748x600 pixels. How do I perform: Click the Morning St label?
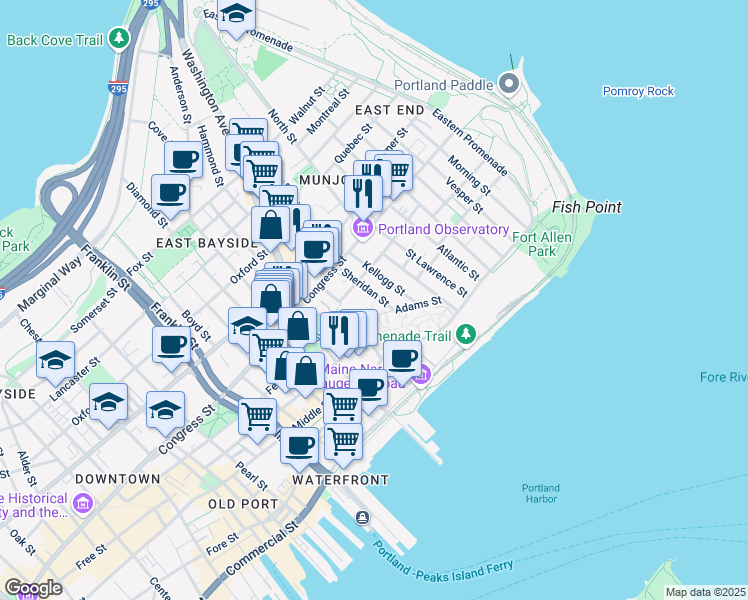point(468,176)
